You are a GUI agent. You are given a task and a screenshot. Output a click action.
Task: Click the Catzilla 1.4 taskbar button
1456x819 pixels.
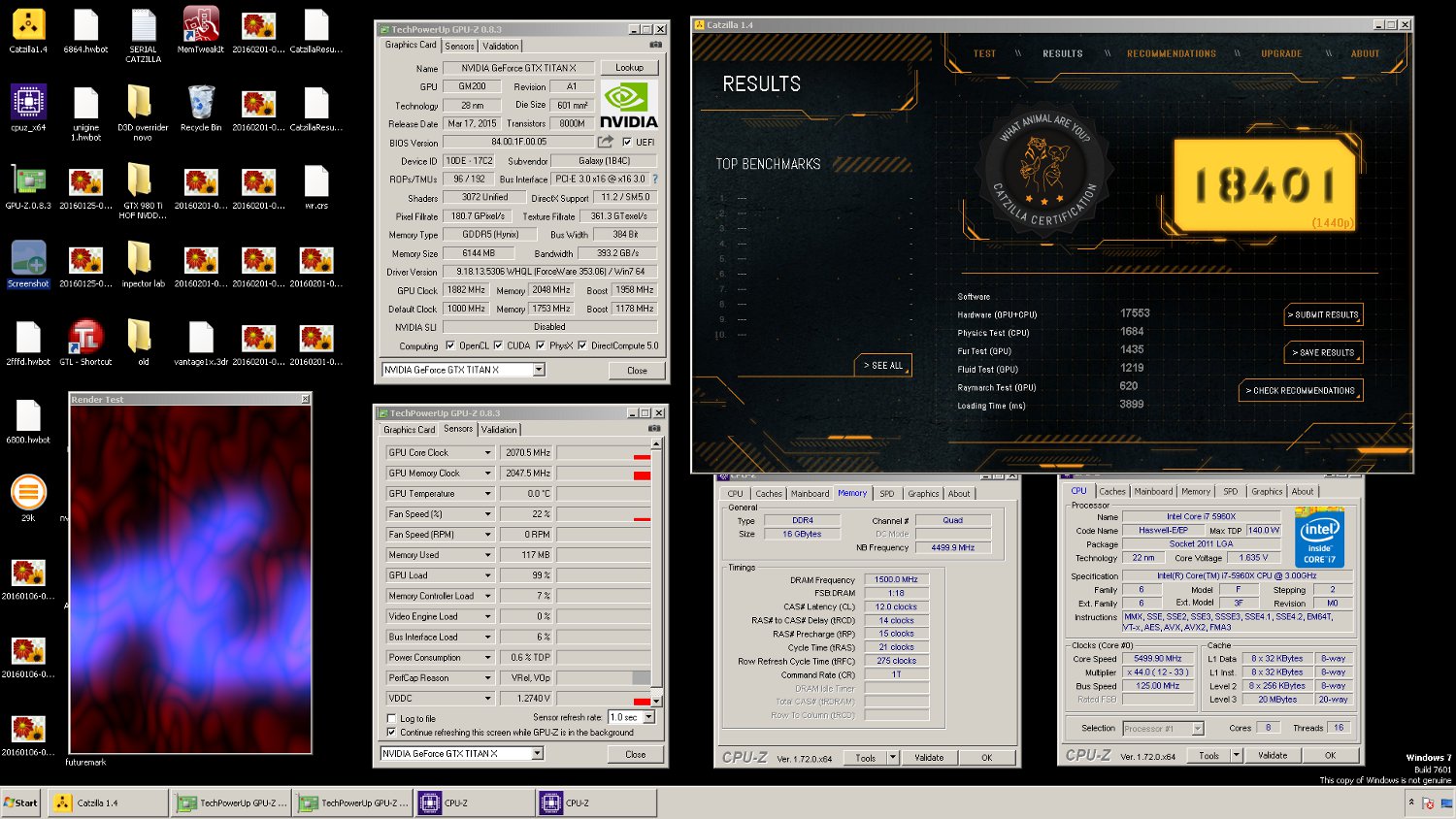coord(109,803)
